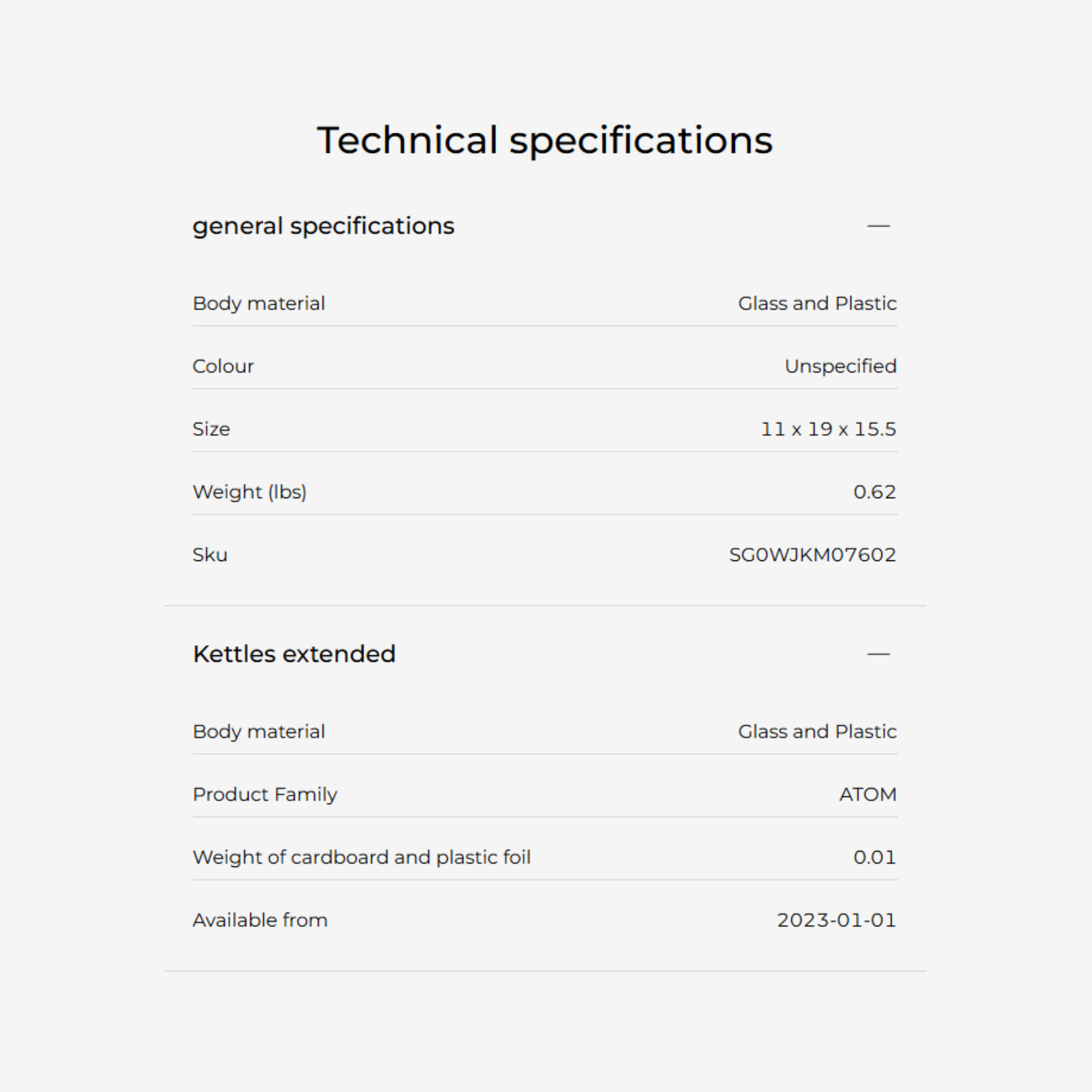Click the Size row label

(x=211, y=429)
